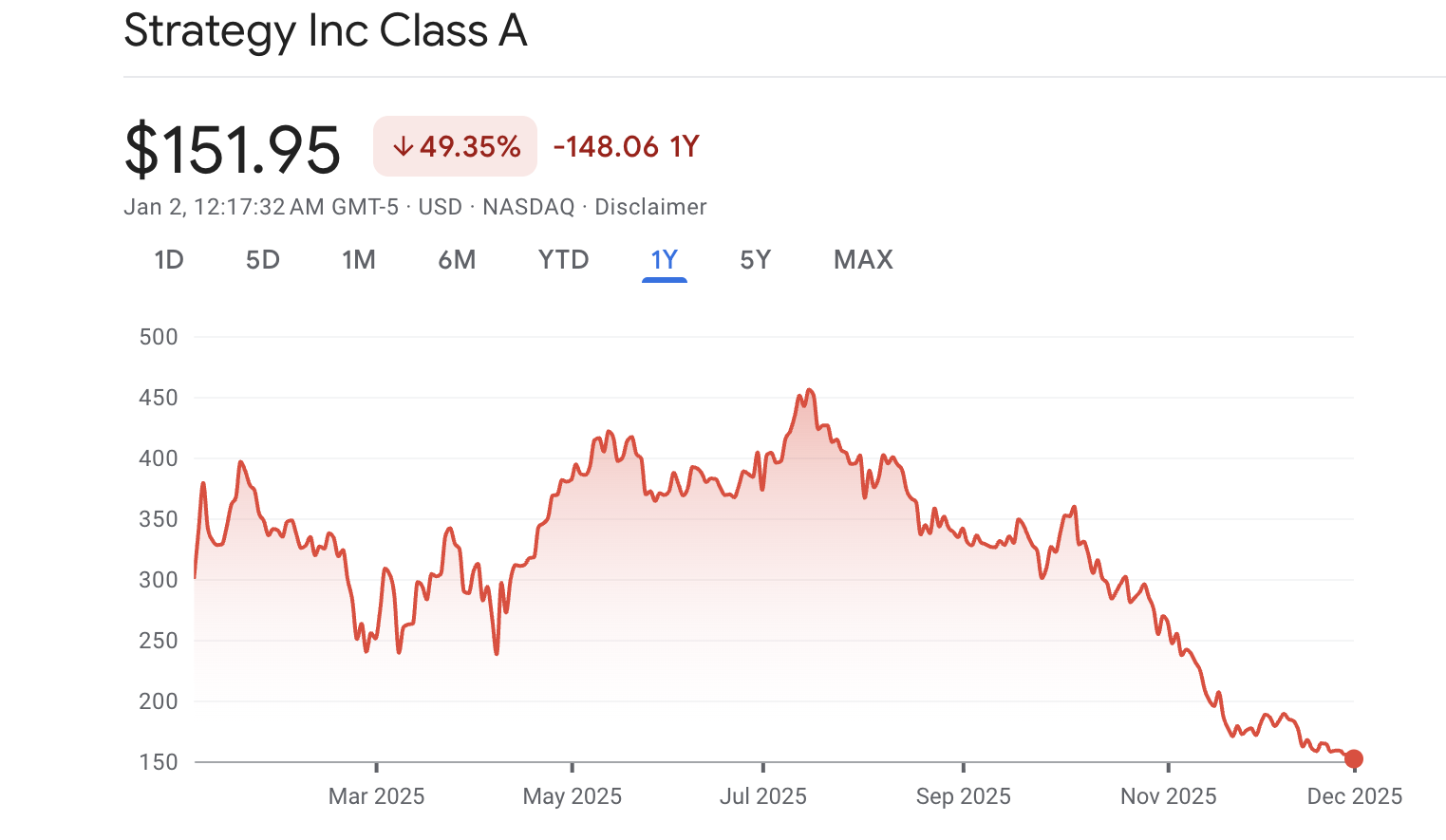Screen dimensions: 1446x840
Task: Click the $151.95 price display
Action: tap(234, 147)
